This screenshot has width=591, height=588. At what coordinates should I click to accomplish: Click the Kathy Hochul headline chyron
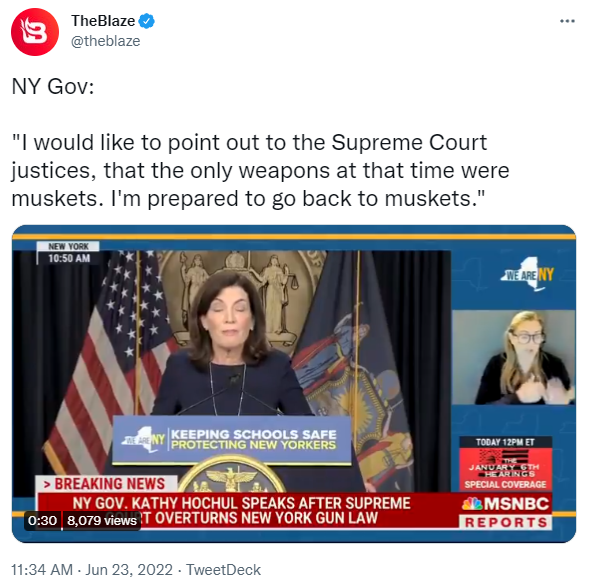[241, 510]
